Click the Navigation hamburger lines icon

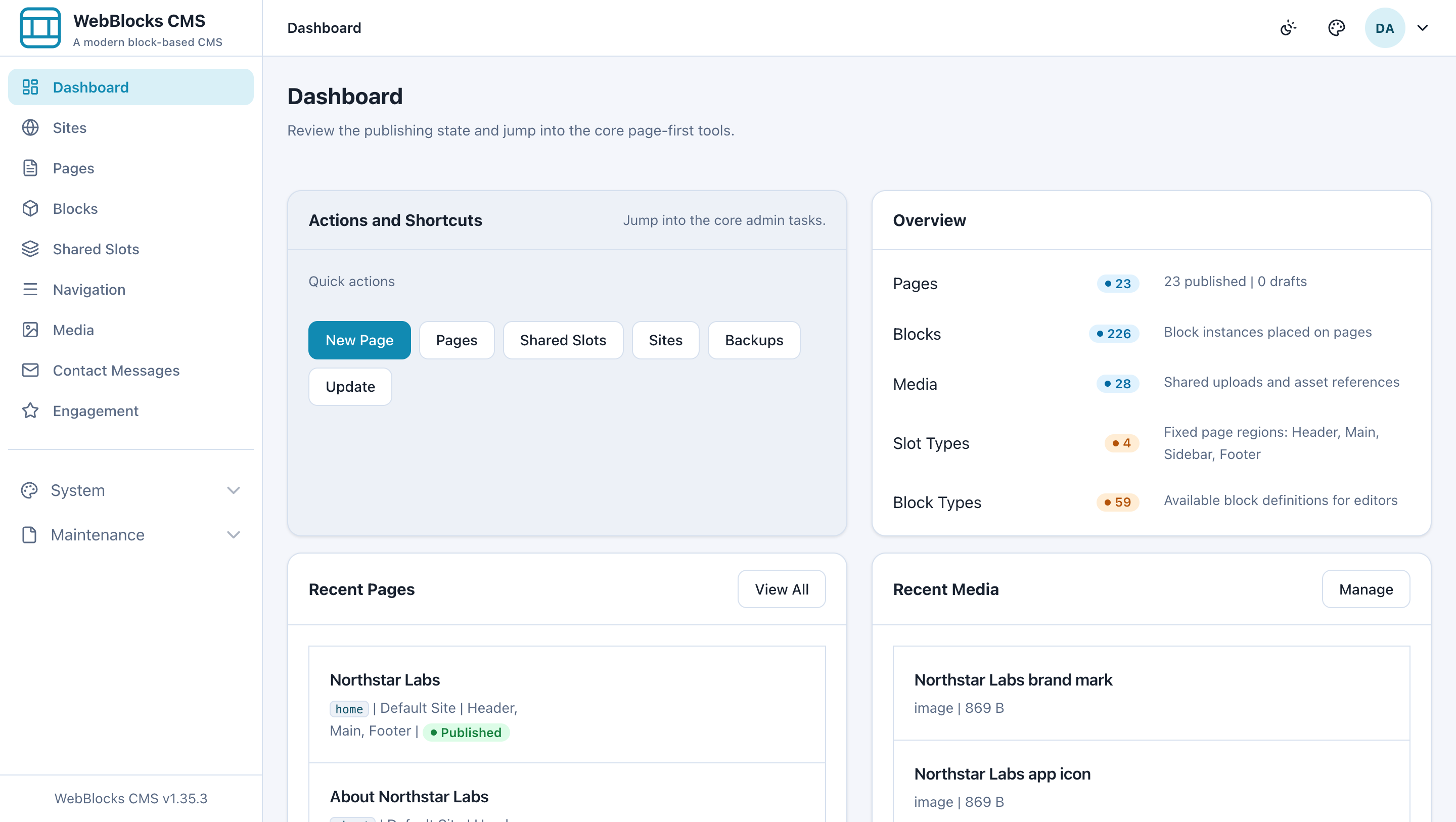[x=30, y=290]
